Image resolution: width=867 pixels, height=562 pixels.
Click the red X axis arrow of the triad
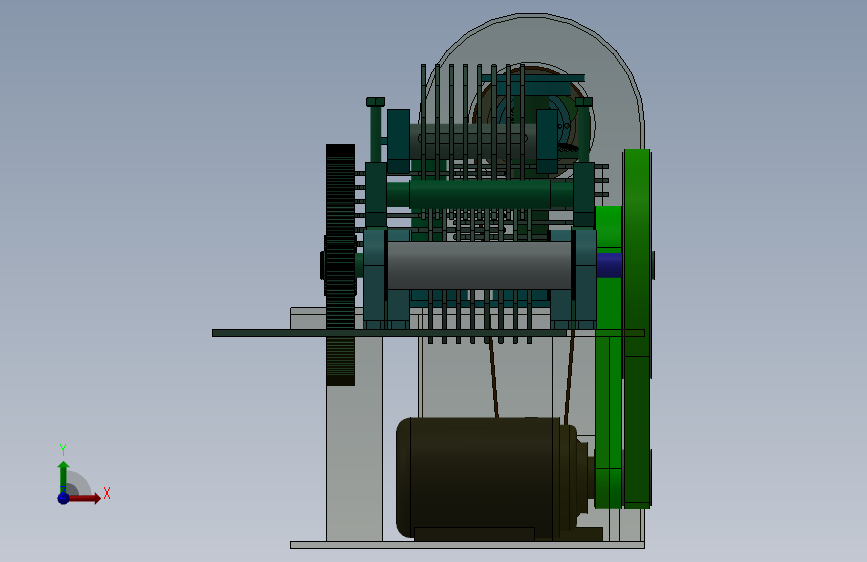83,498
